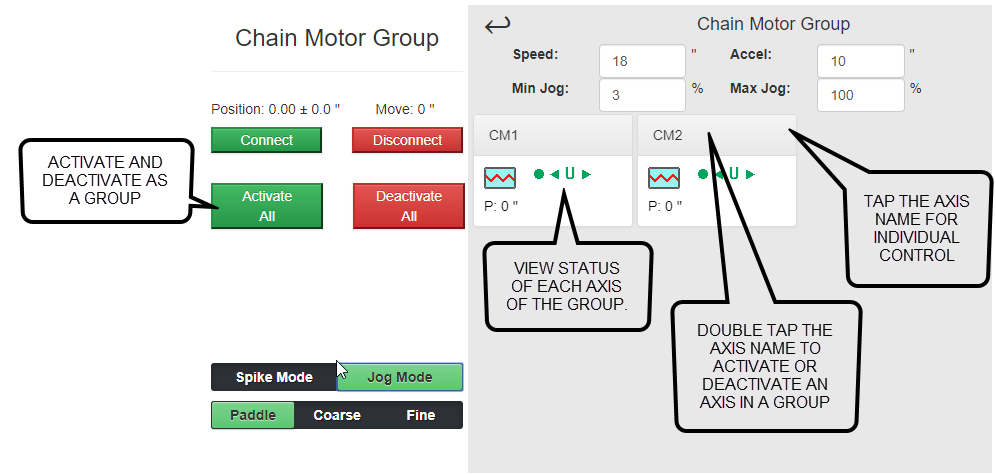Click CM1 right arrow indicator
The image size is (996, 474).
pos(586,174)
